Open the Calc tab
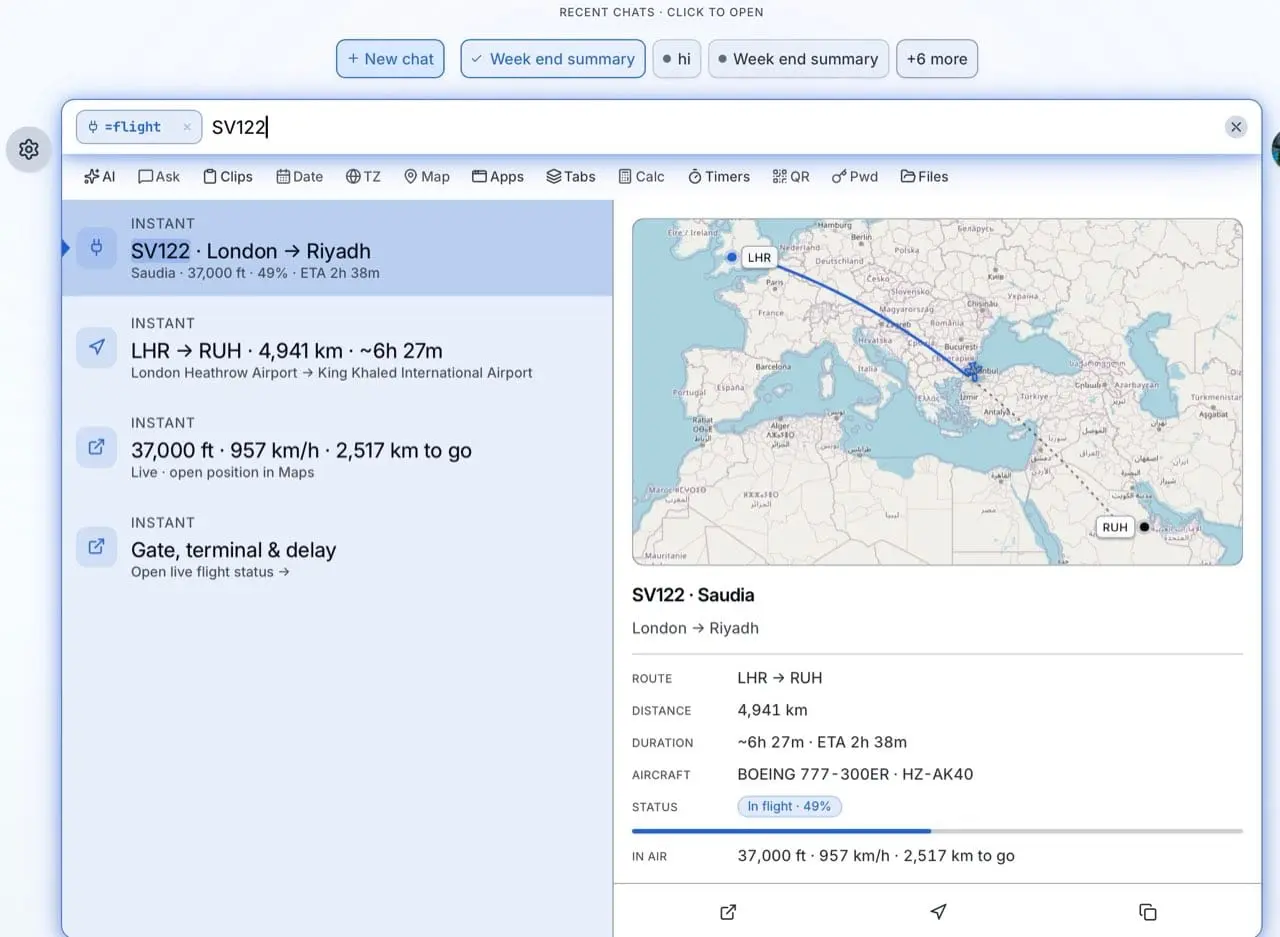Image resolution: width=1280 pixels, height=937 pixels. coord(641,176)
